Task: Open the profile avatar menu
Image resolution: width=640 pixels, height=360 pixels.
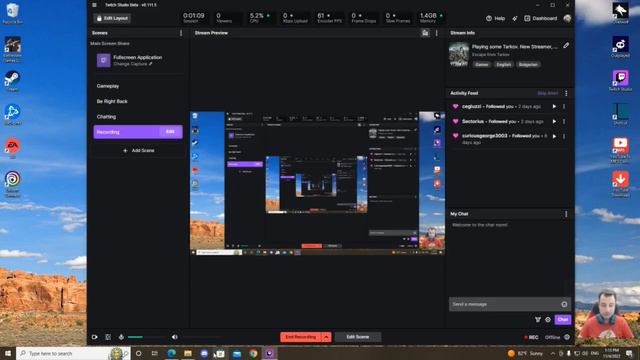Action: coord(567,18)
